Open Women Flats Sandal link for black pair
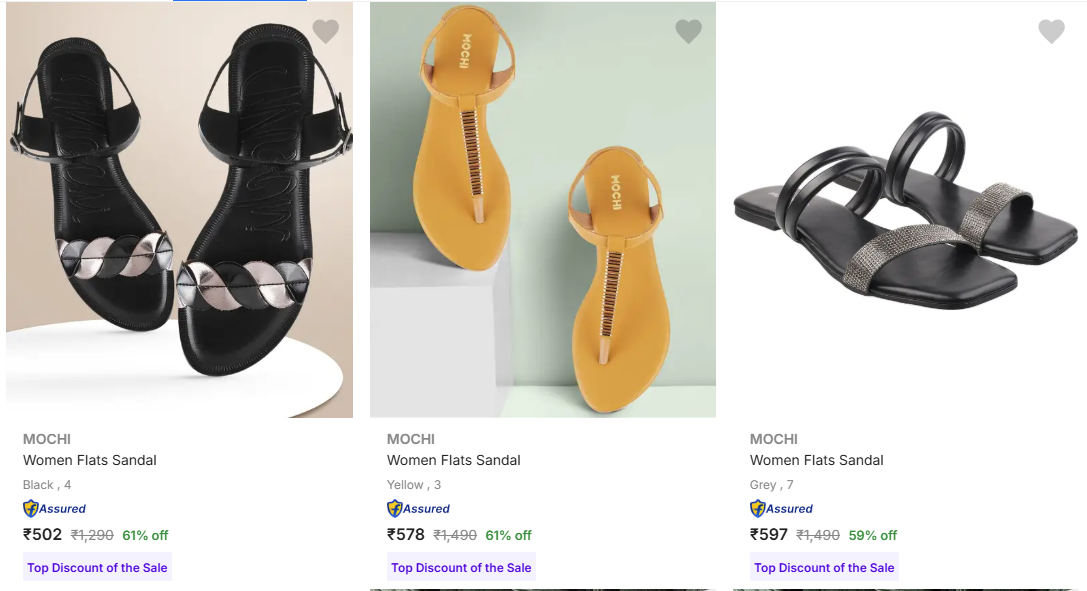 click(x=90, y=460)
